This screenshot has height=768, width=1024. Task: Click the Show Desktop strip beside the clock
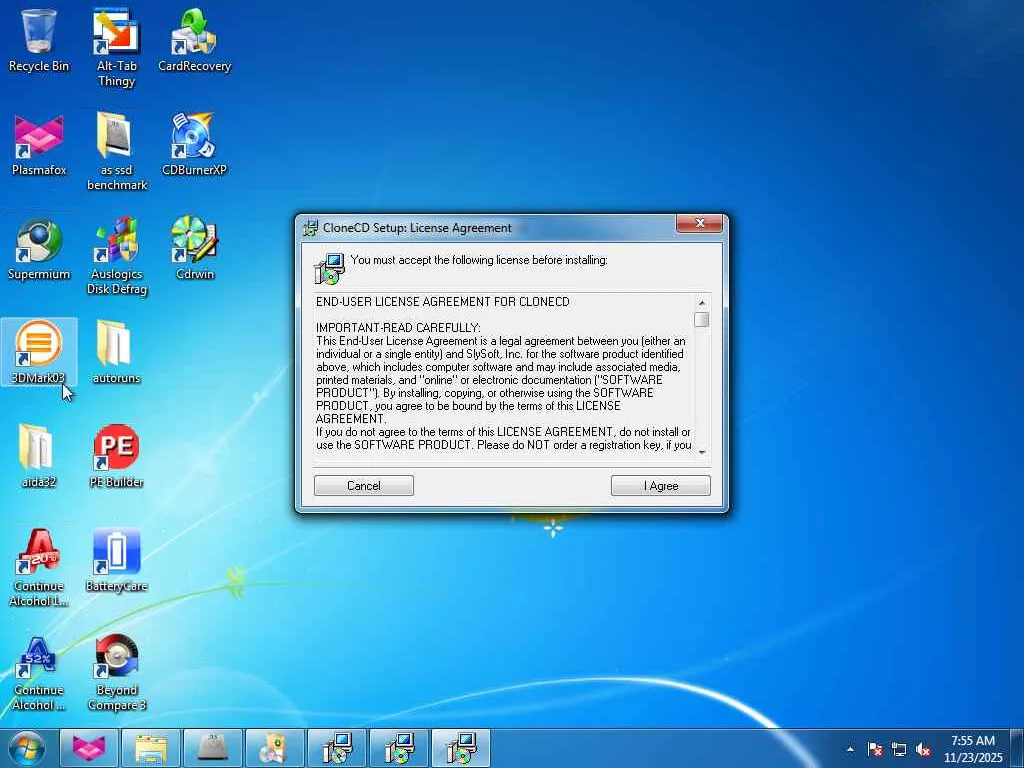pos(1017,748)
